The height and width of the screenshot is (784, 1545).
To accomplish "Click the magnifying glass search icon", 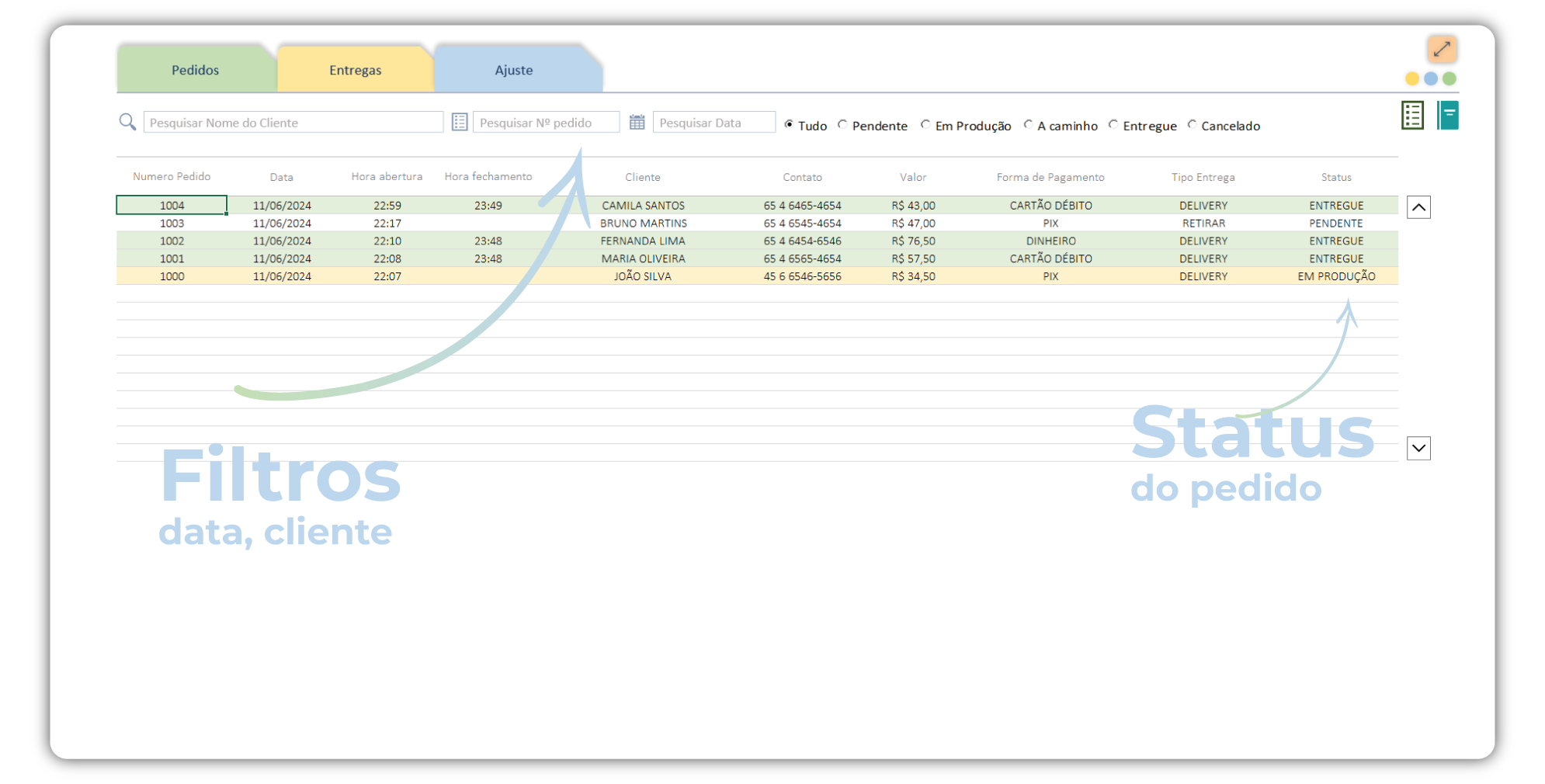I will (127, 122).
